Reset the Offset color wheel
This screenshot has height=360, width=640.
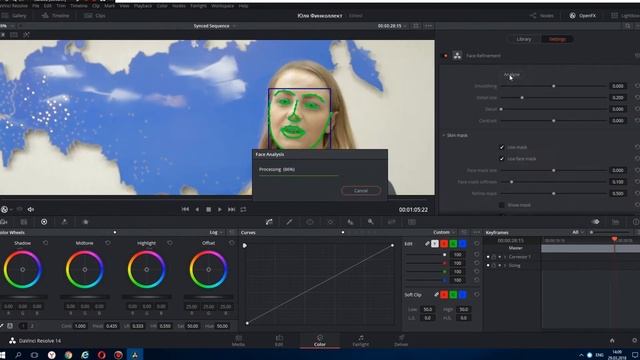pyautogui.click(x=231, y=243)
